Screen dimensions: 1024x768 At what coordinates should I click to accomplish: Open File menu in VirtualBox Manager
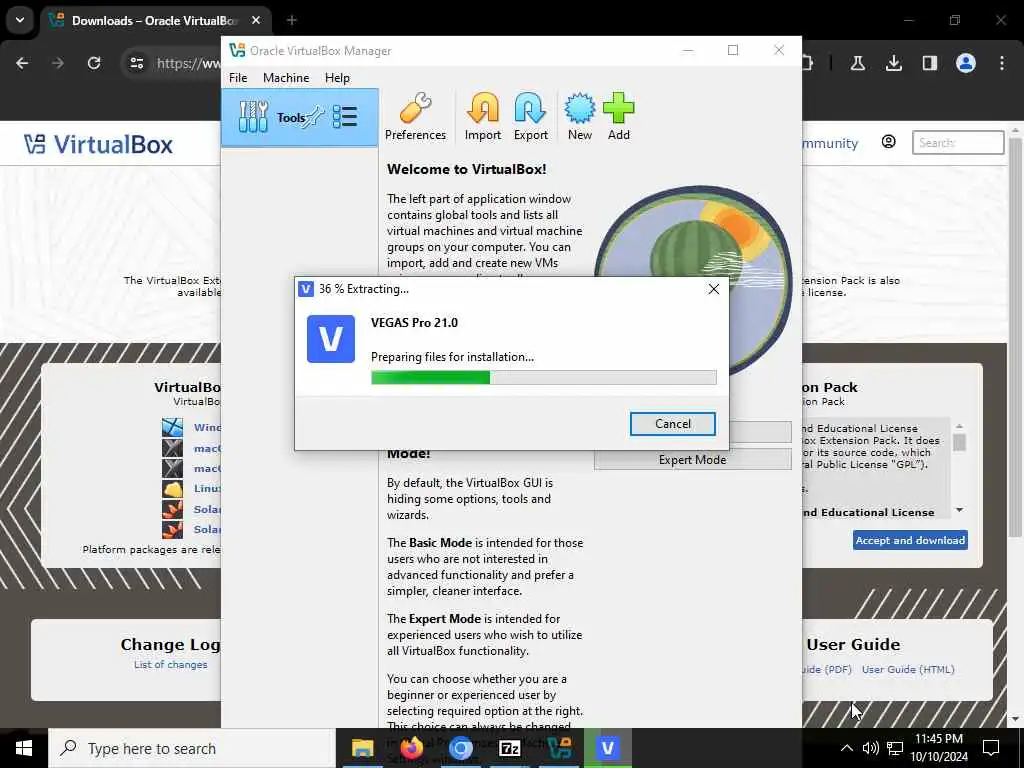pos(238,78)
